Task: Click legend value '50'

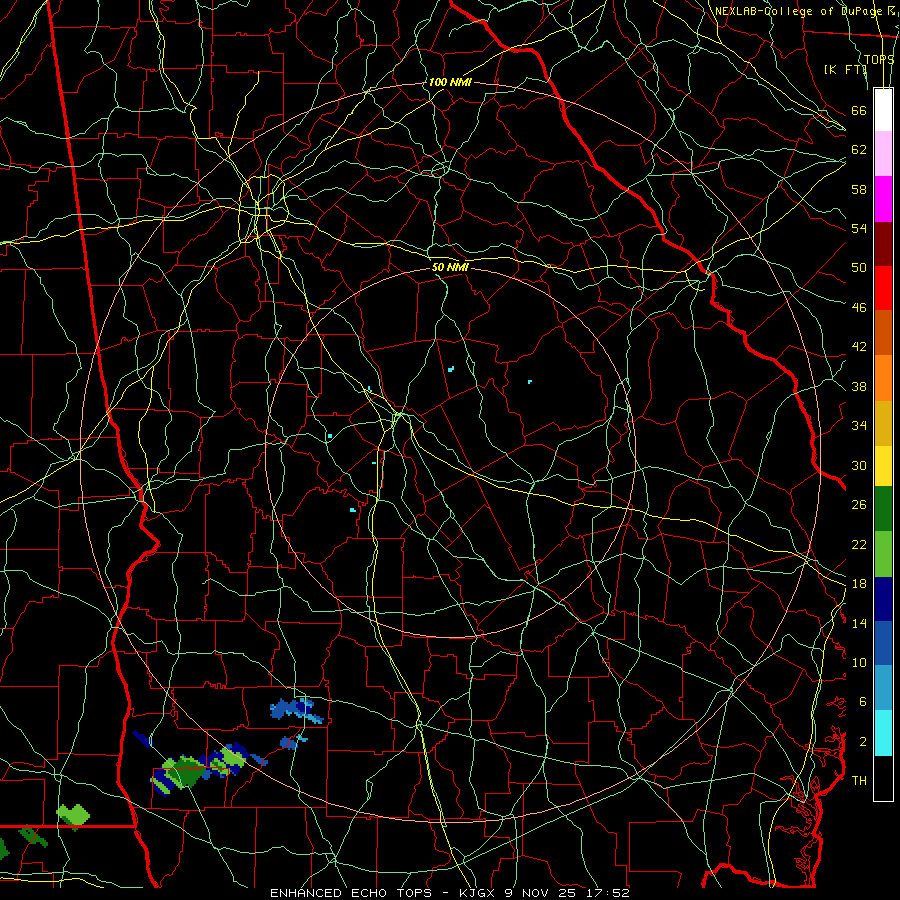Action: (859, 267)
